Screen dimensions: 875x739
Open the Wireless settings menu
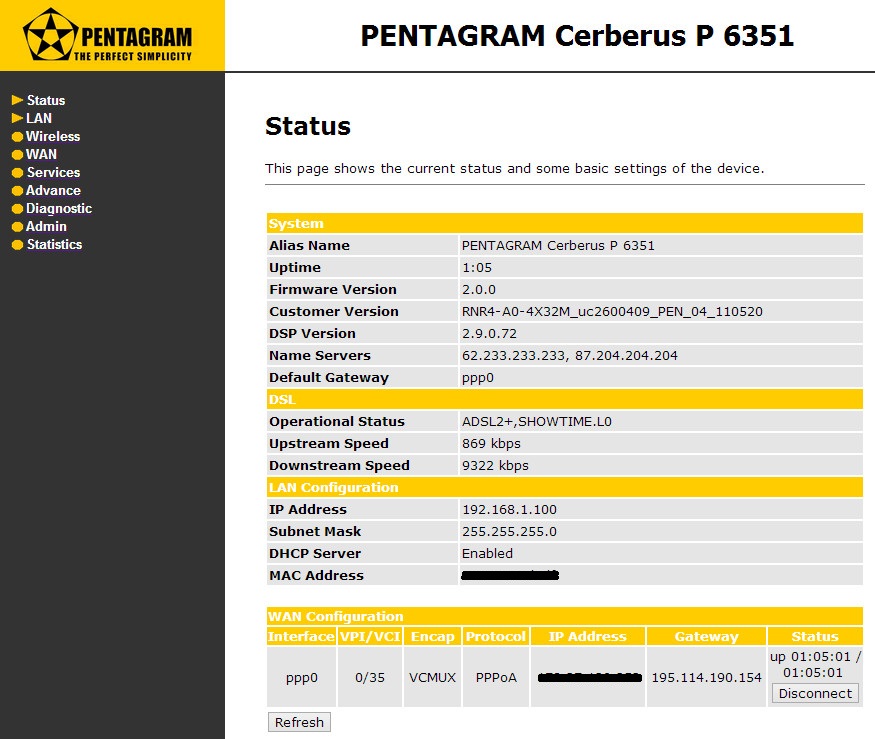(53, 136)
